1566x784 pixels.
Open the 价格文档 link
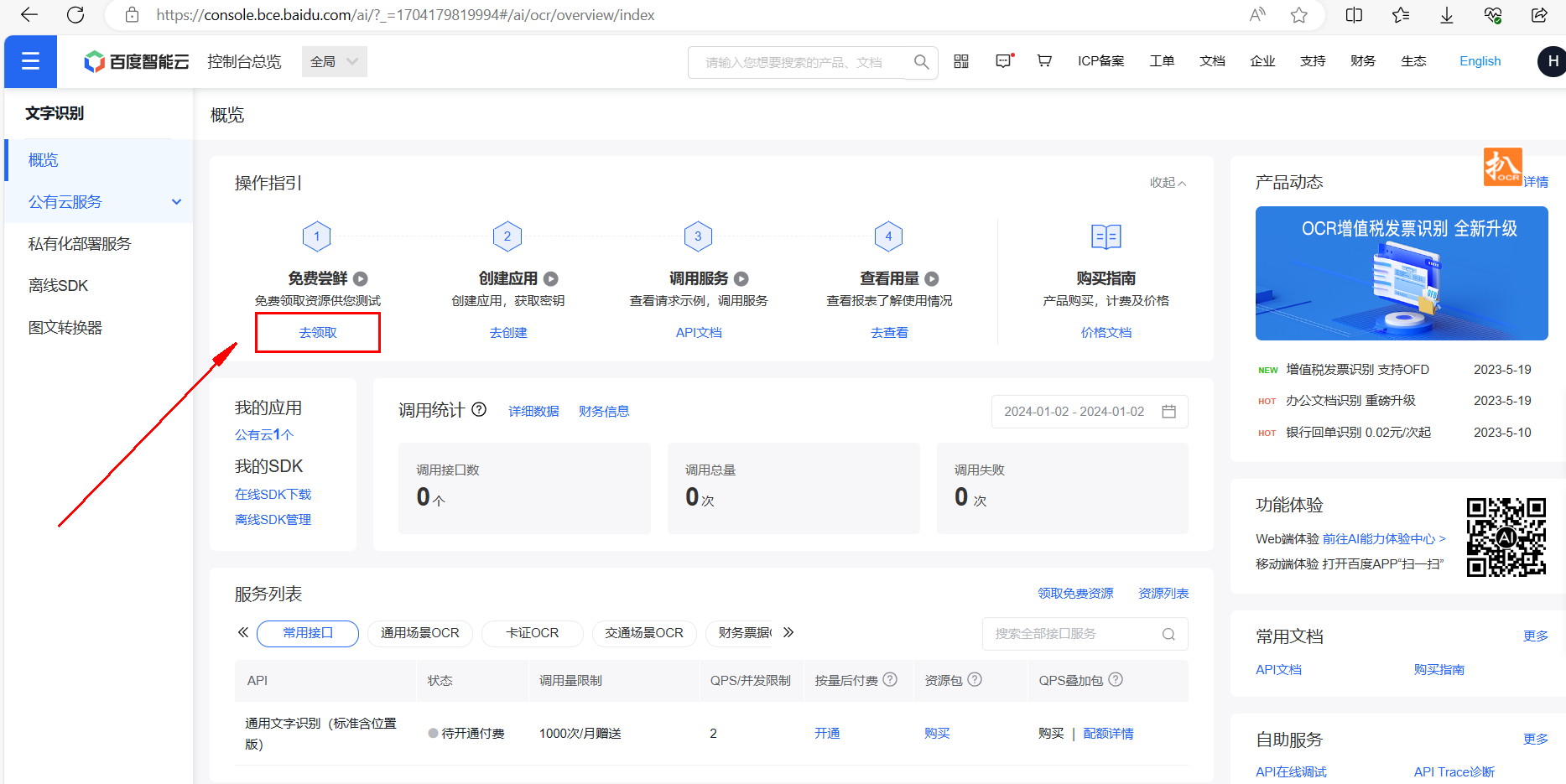1106,333
